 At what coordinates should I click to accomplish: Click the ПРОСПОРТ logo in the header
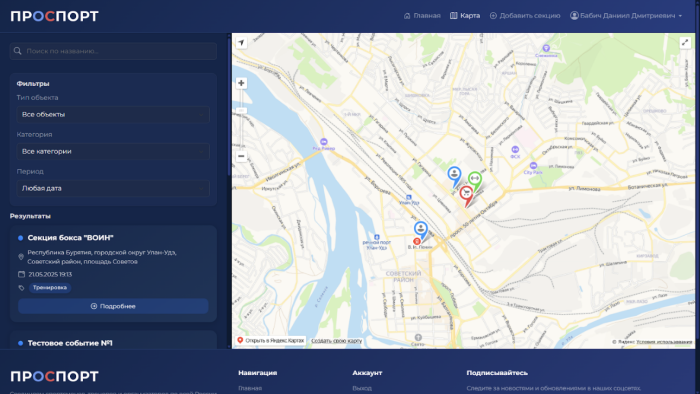tap(54, 16)
